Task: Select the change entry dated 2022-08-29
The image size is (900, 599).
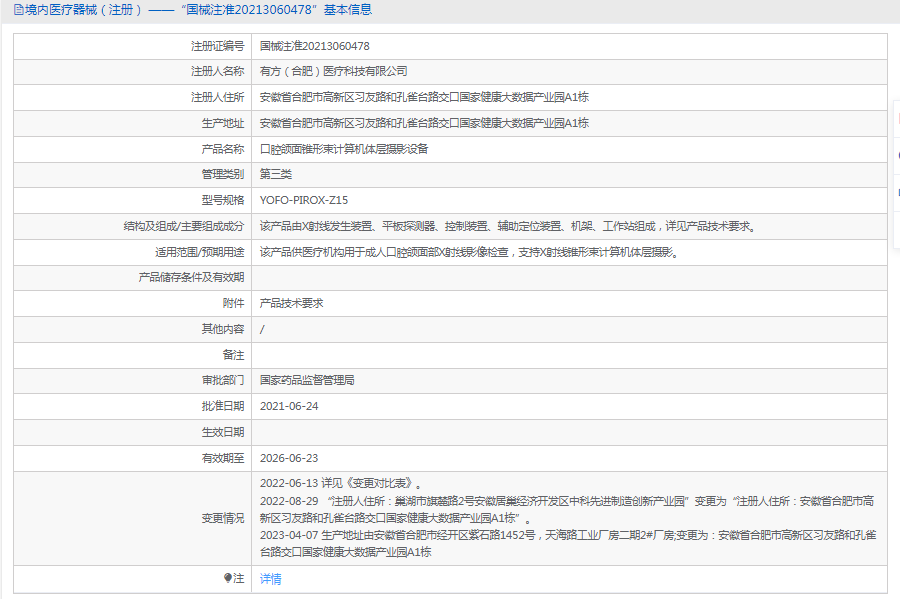Action: click(x=567, y=509)
